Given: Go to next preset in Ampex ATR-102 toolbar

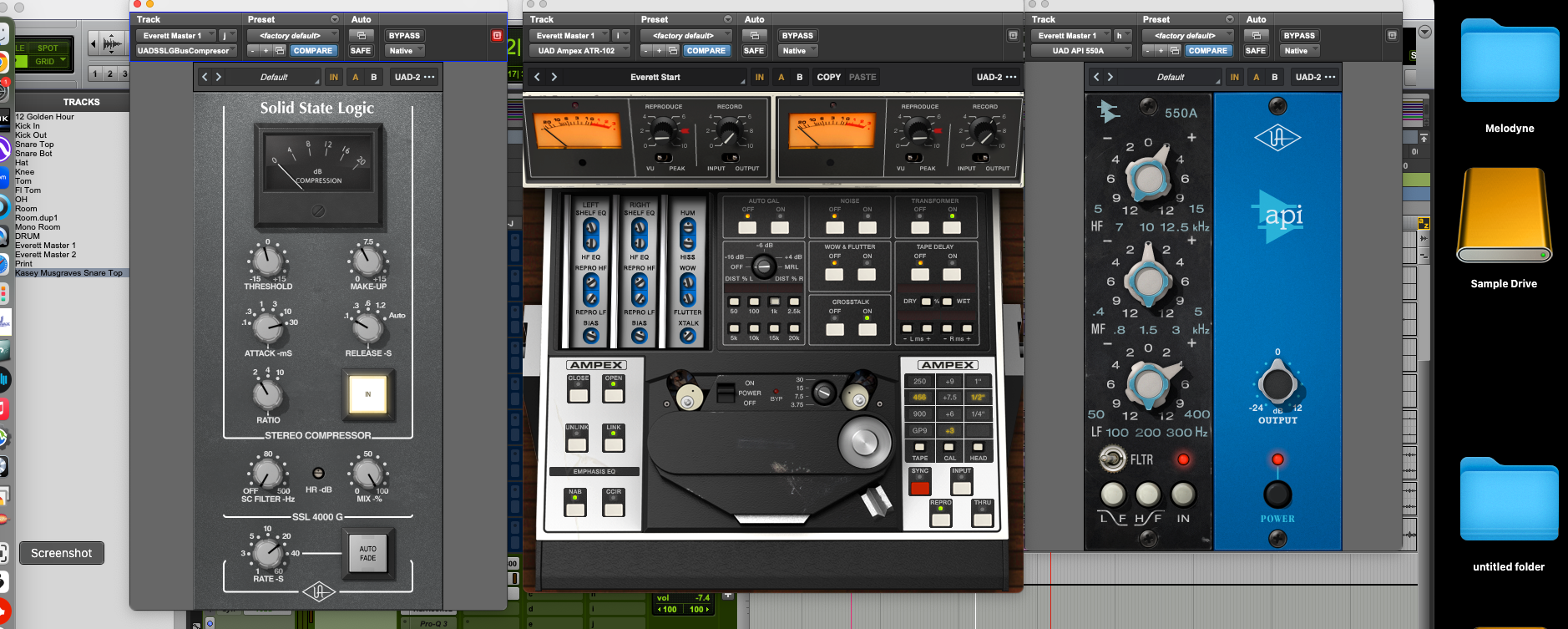Looking at the screenshot, I should 554,77.
